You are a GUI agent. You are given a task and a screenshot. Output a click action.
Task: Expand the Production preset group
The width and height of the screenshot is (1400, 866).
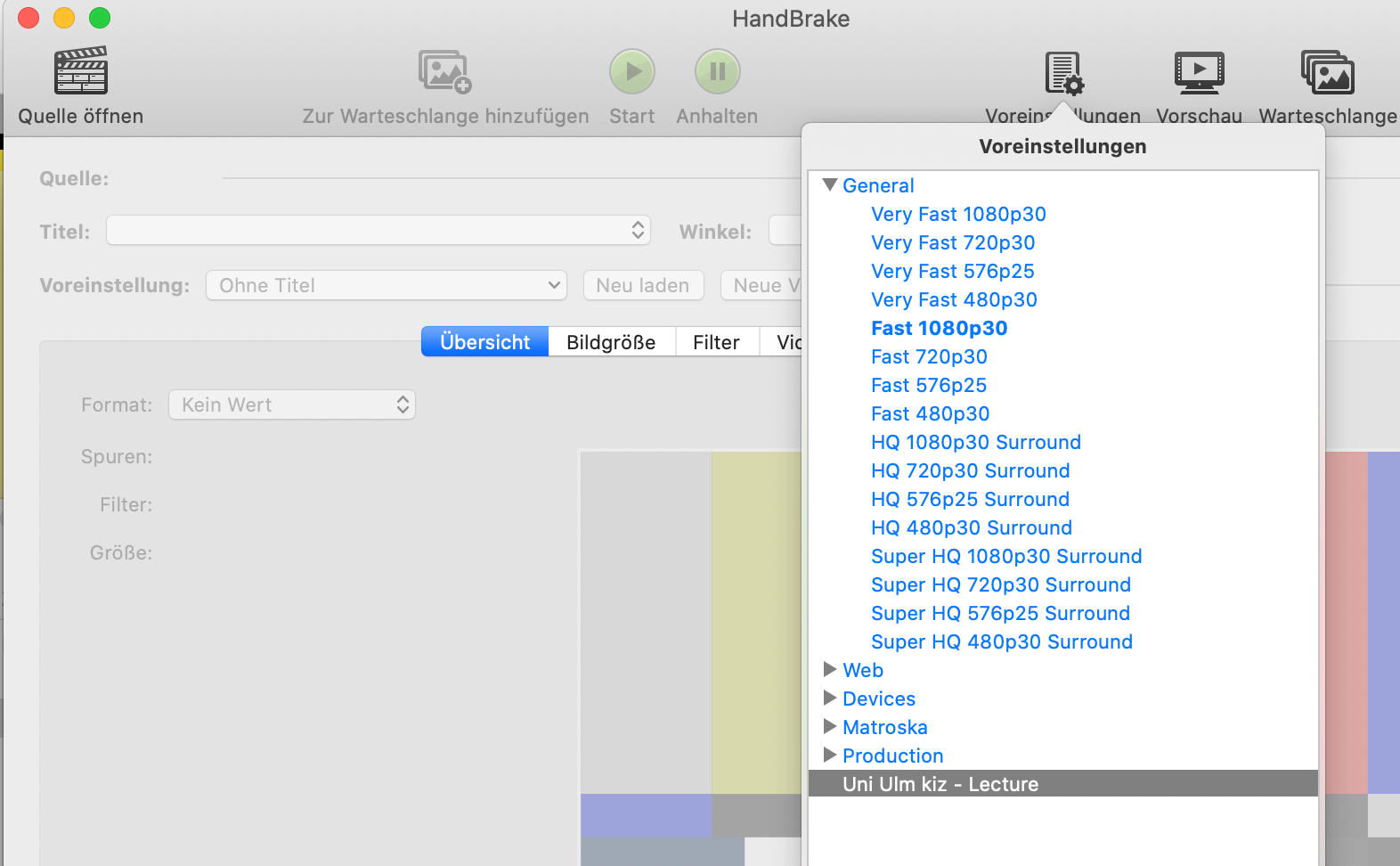coord(830,755)
